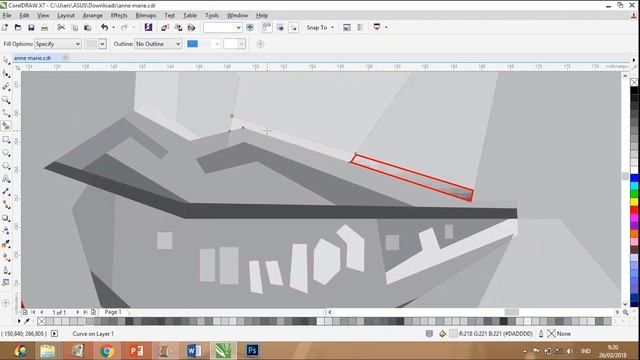Open Google Chrome from the taskbar
This screenshot has height=360, width=640.
(x=107, y=350)
